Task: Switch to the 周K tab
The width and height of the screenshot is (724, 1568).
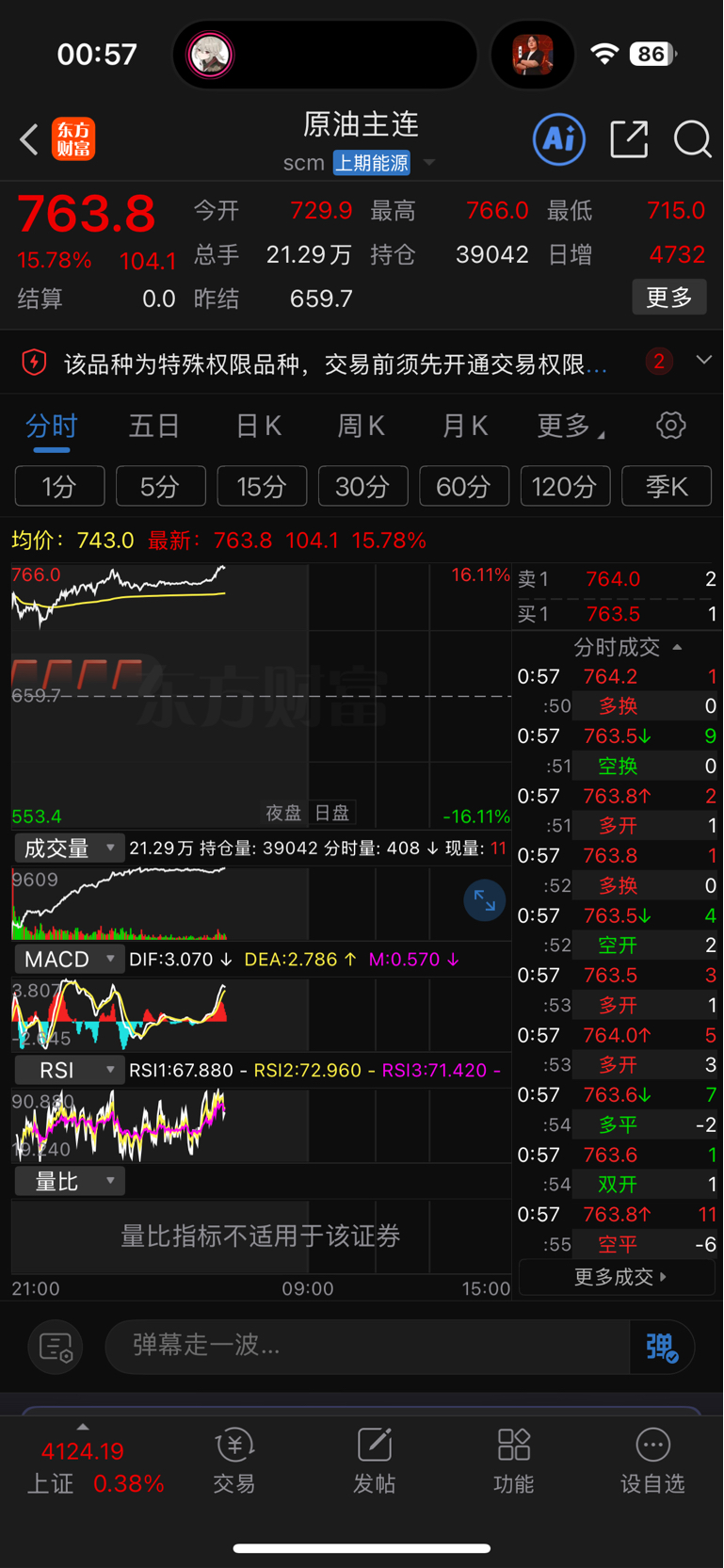Action: click(x=362, y=426)
